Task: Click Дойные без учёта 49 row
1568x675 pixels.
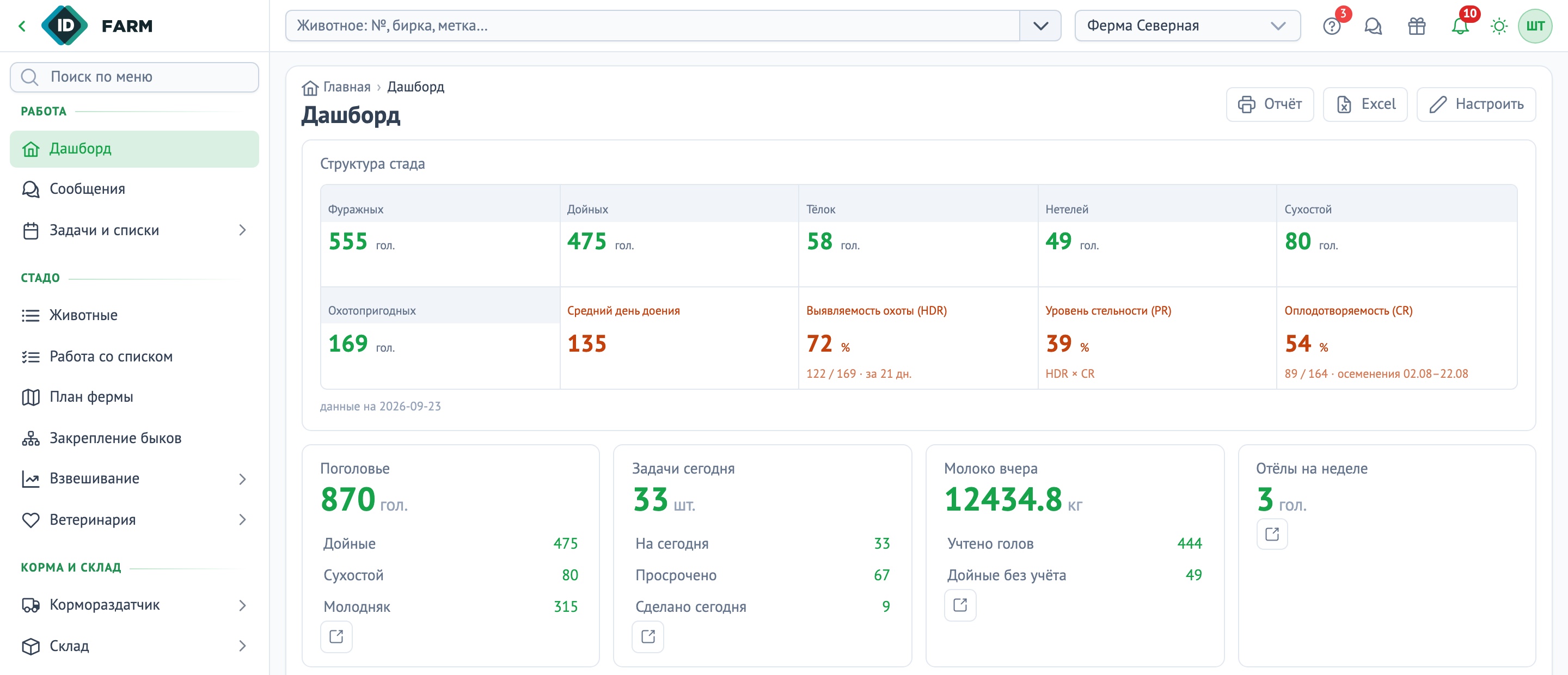Action: [x=1074, y=575]
